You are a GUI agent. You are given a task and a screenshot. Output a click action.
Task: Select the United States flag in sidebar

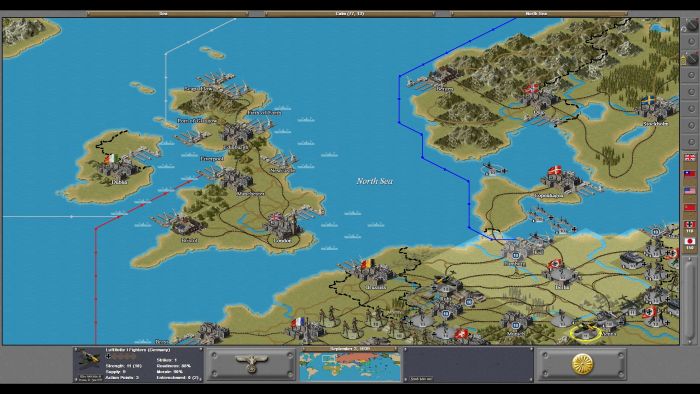pos(690,191)
